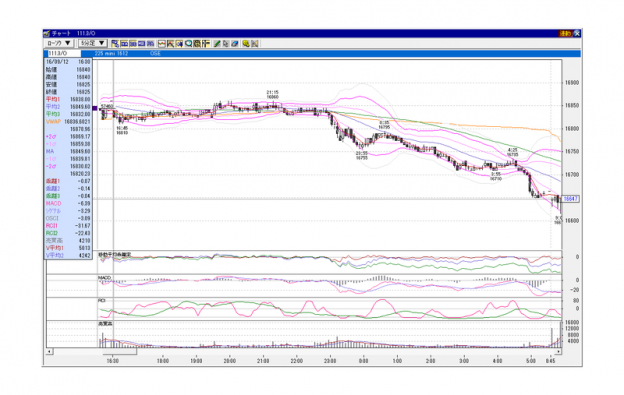624x395 pixels.
Task: Open the candlestick chart type dropdown
Action: point(58,43)
